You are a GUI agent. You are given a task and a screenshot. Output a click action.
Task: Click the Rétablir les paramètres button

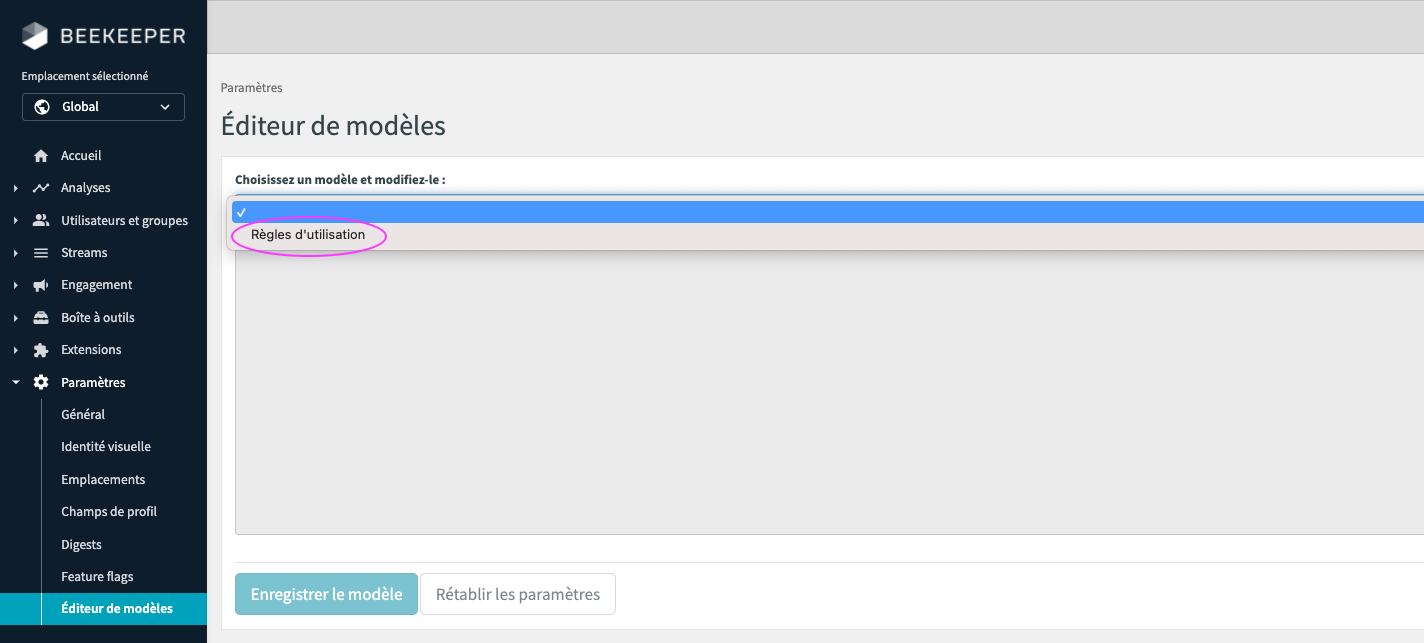pyautogui.click(x=517, y=593)
